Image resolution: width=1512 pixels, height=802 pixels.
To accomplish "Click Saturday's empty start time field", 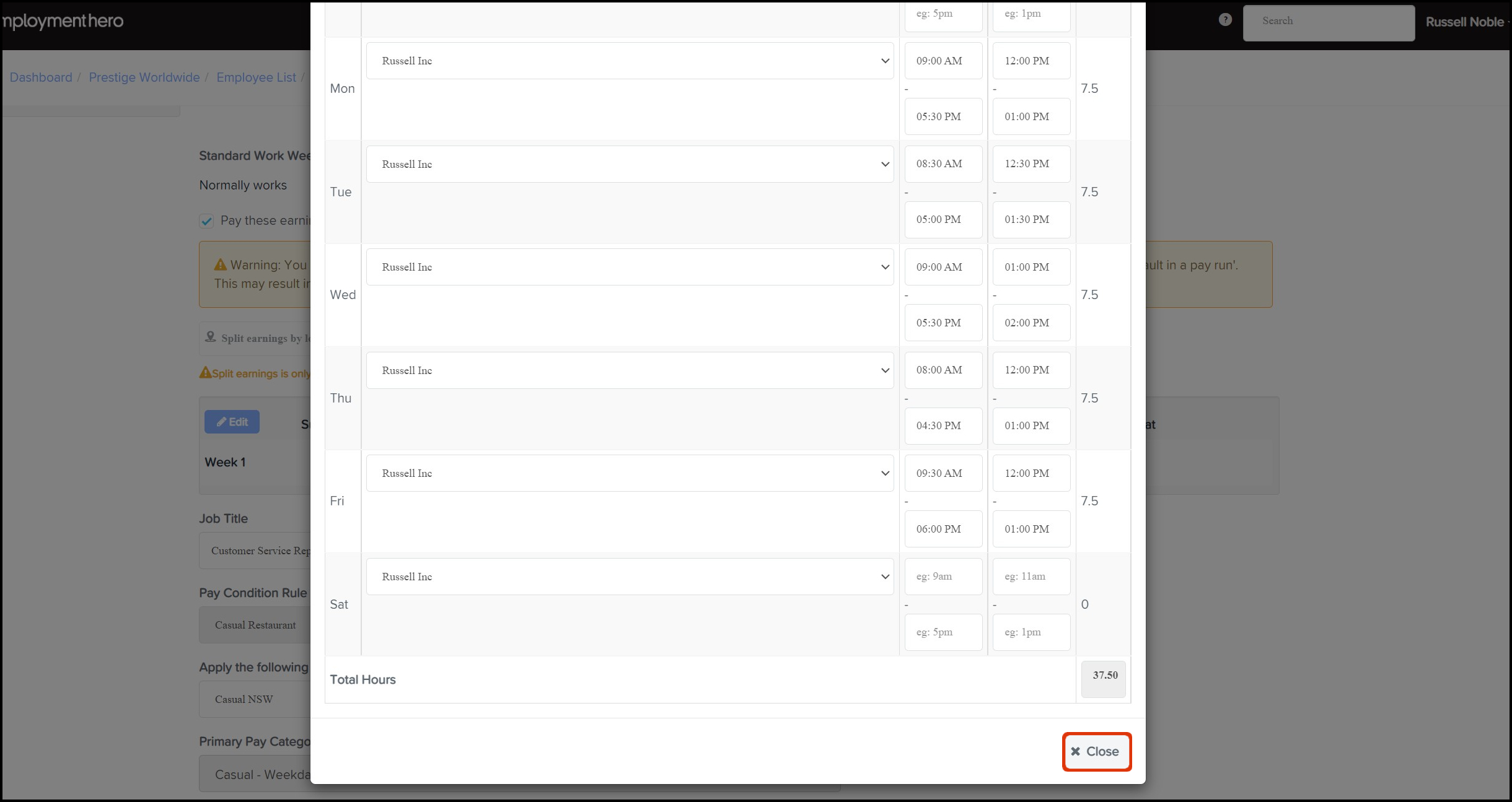I will pos(943,577).
